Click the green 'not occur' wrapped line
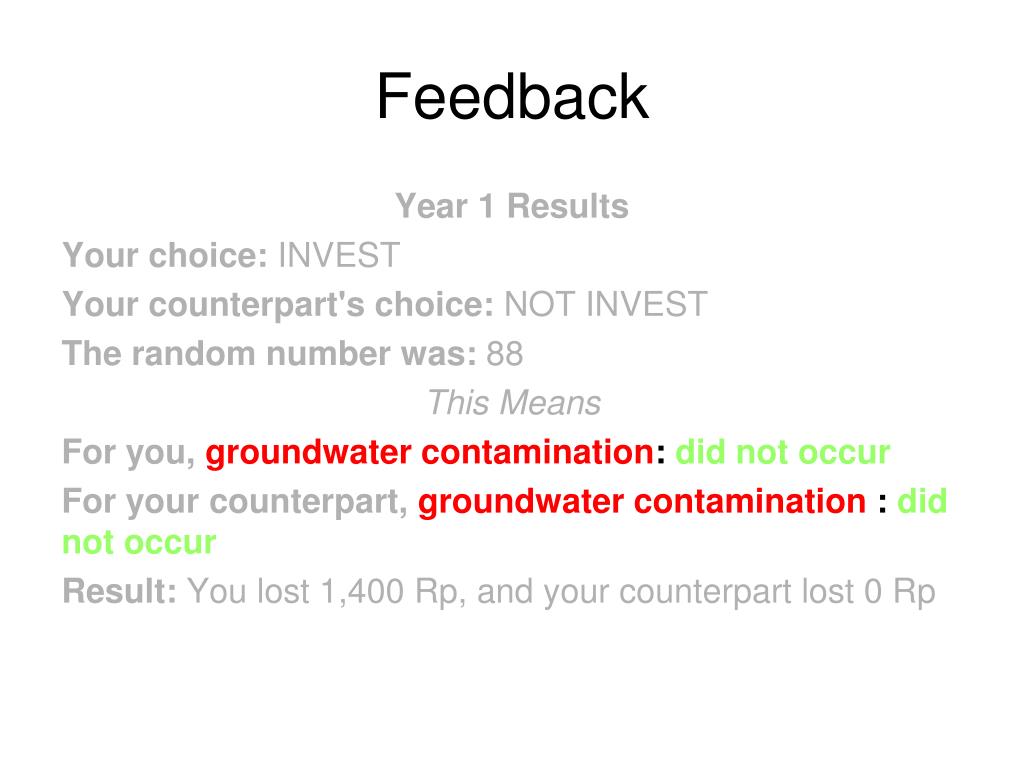Screen dimensions: 1024x768 tap(139, 543)
